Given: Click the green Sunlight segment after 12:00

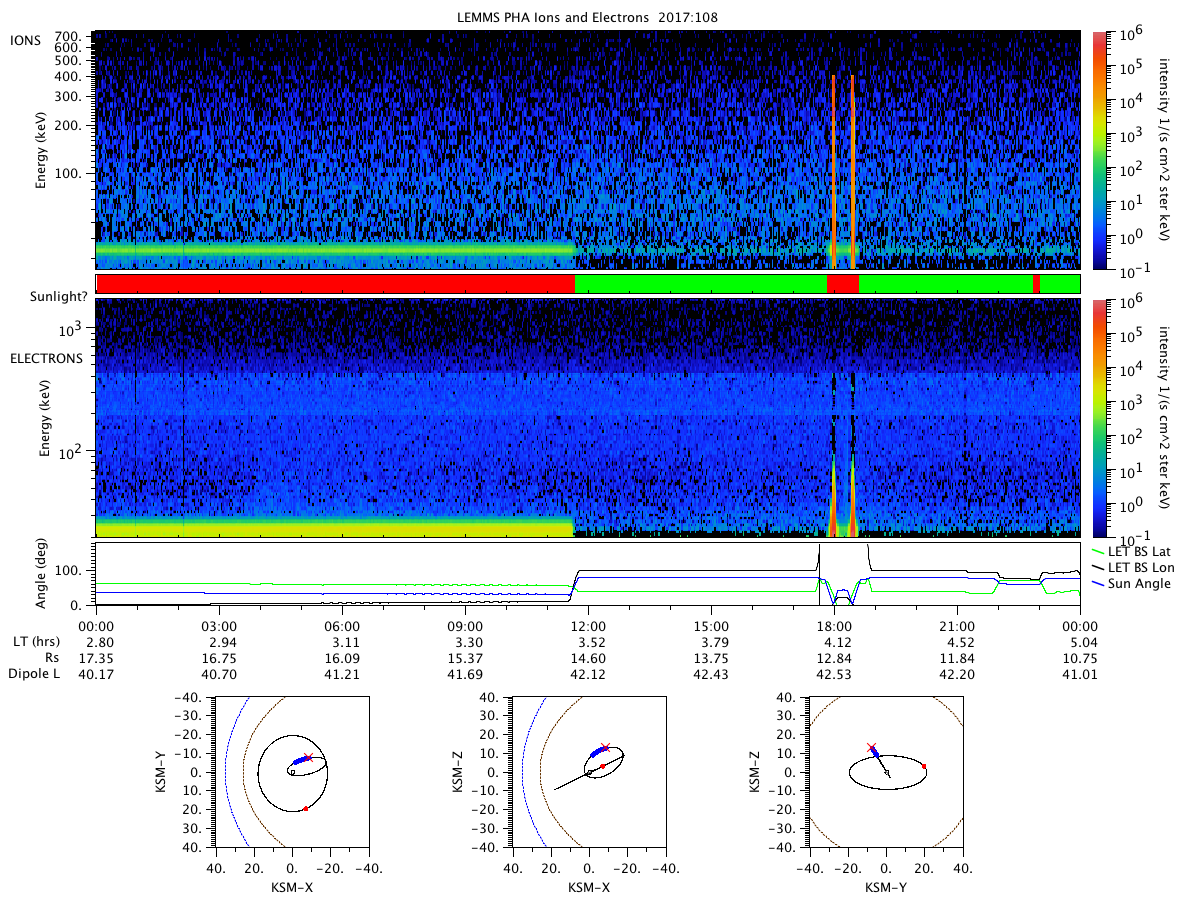Looking at the screenshot, I should 701,284.
